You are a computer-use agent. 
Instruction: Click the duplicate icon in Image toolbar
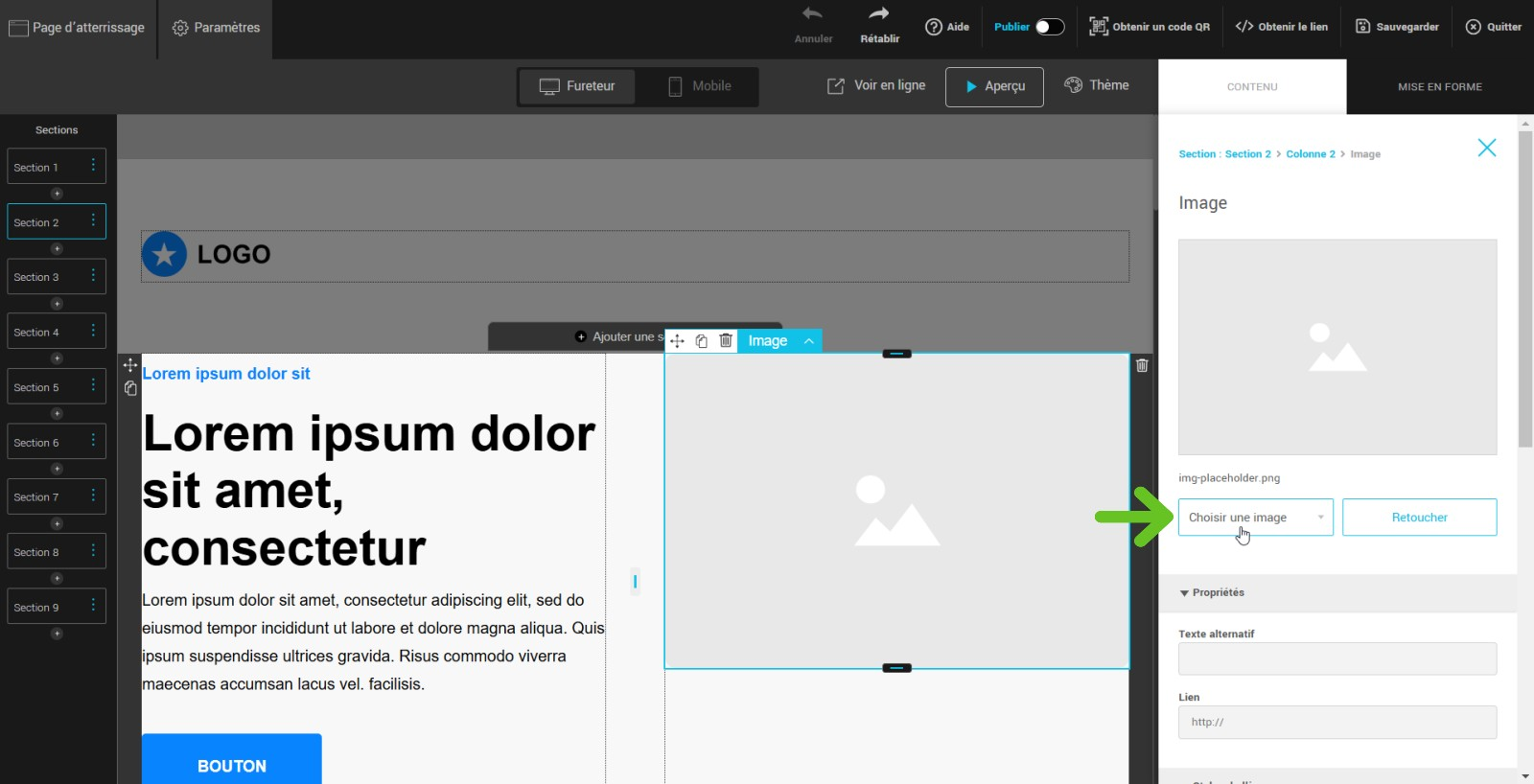pyautogui.click(x=702, y=341)
